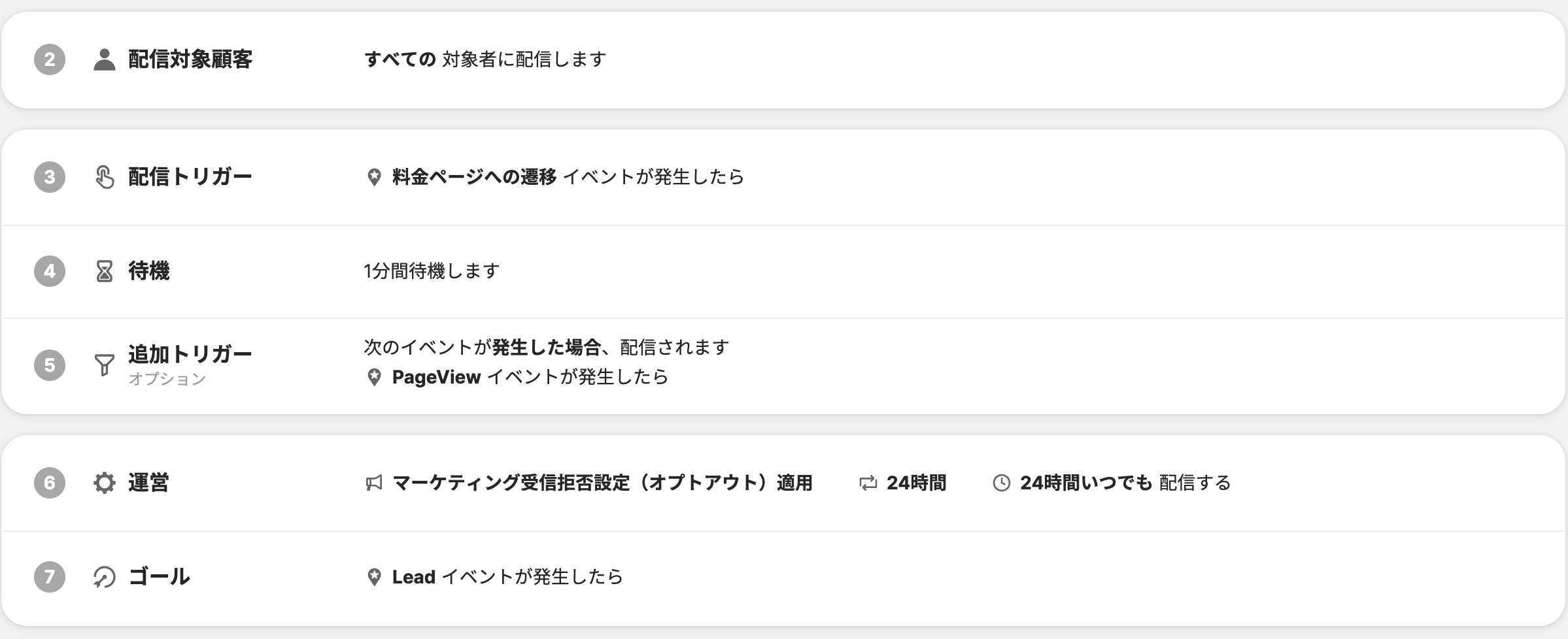This screenshot has width=1568, height=639.
Task: Click the 1分間待機します wait setting text
Action: click(432, 271)
